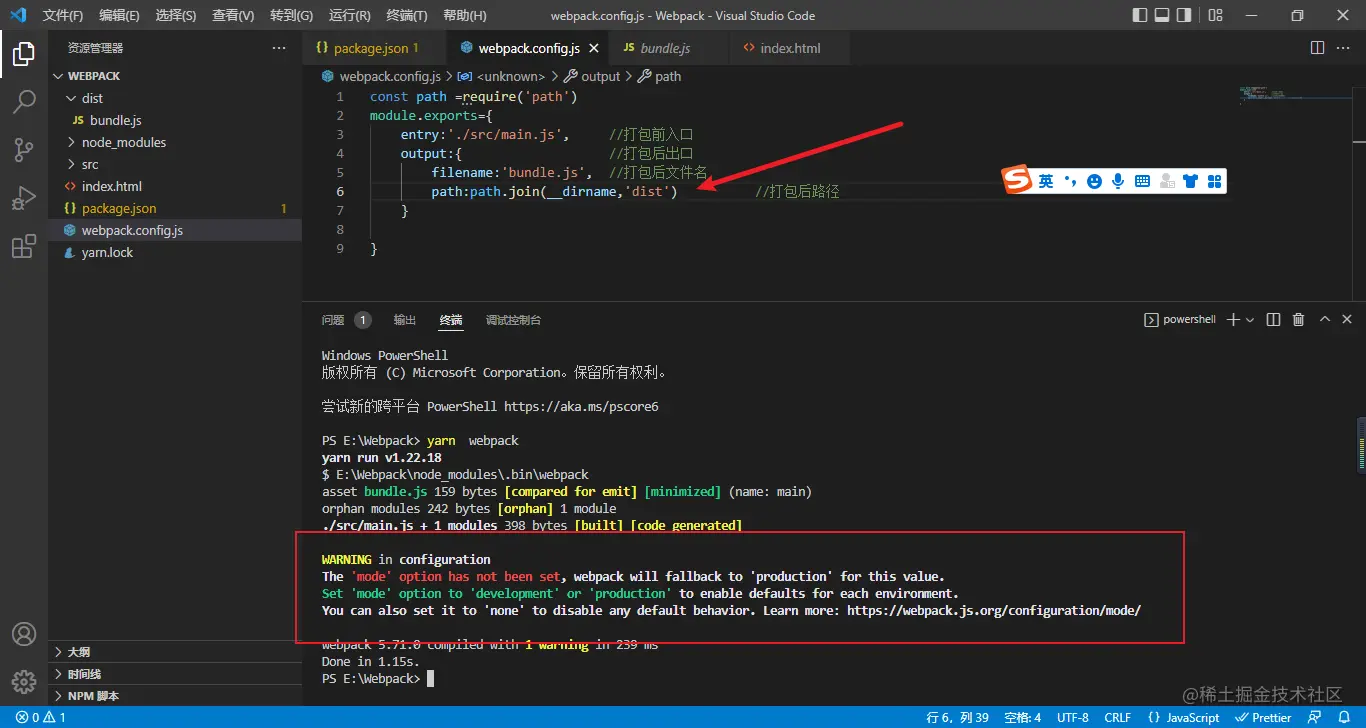Viewport: 1366px width, 728px height.
Task: Open Sogou skin shirt icon
Action: tap(1190, 181)
